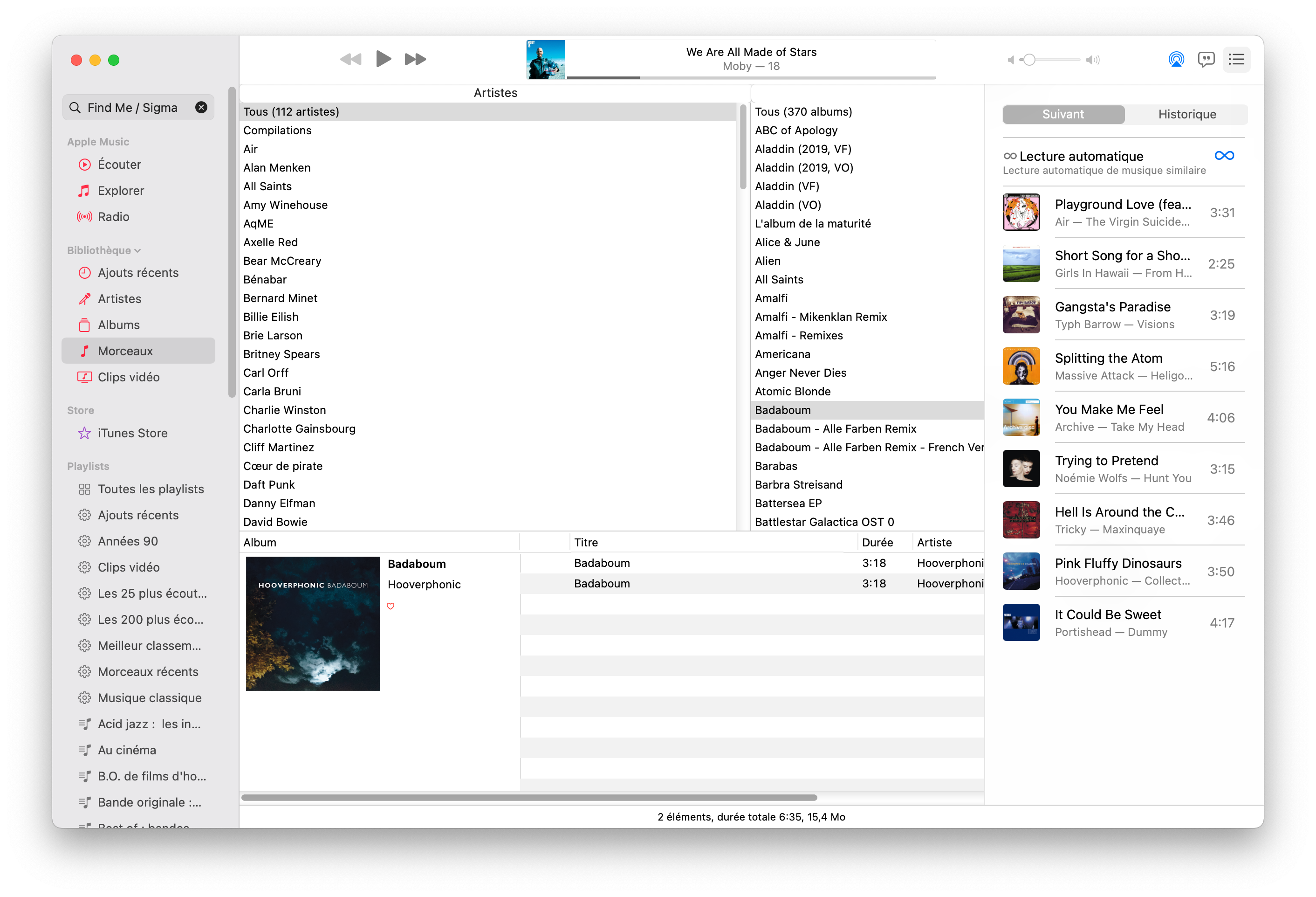The height and width of the screenshot is (897, 1316).
Task: Select Tous (370 albums) row
Action: click(x=868, y=111)
